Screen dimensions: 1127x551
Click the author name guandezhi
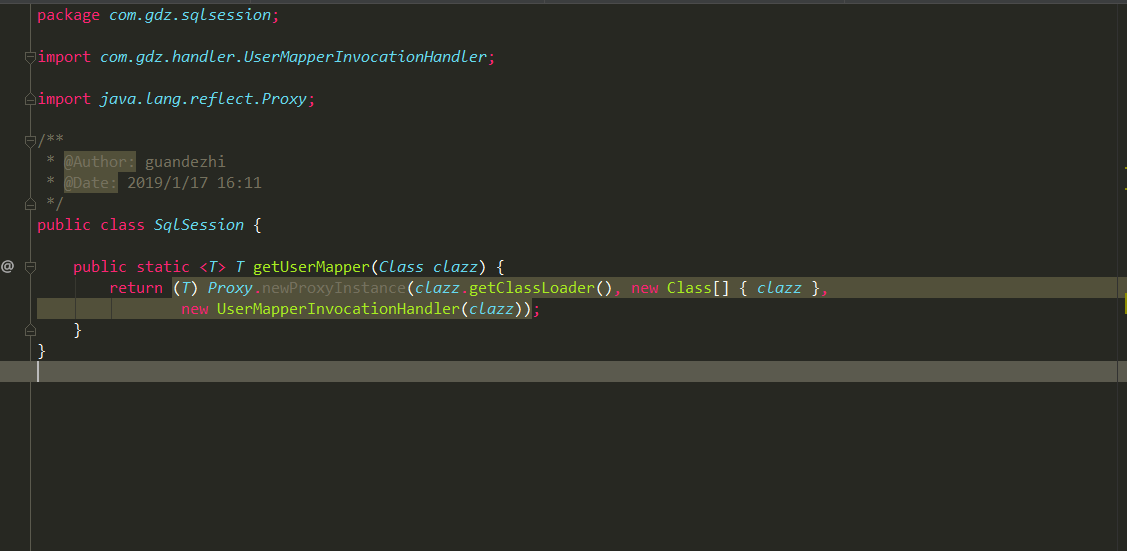point(185,162)
